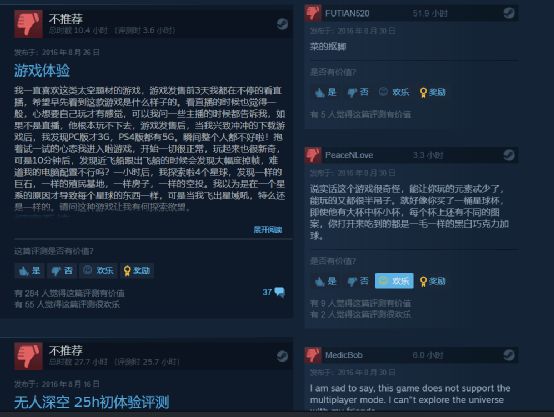Click the Steam icon beside FUTIAN520's playtime
554x417 pixels.
[509, 13]
